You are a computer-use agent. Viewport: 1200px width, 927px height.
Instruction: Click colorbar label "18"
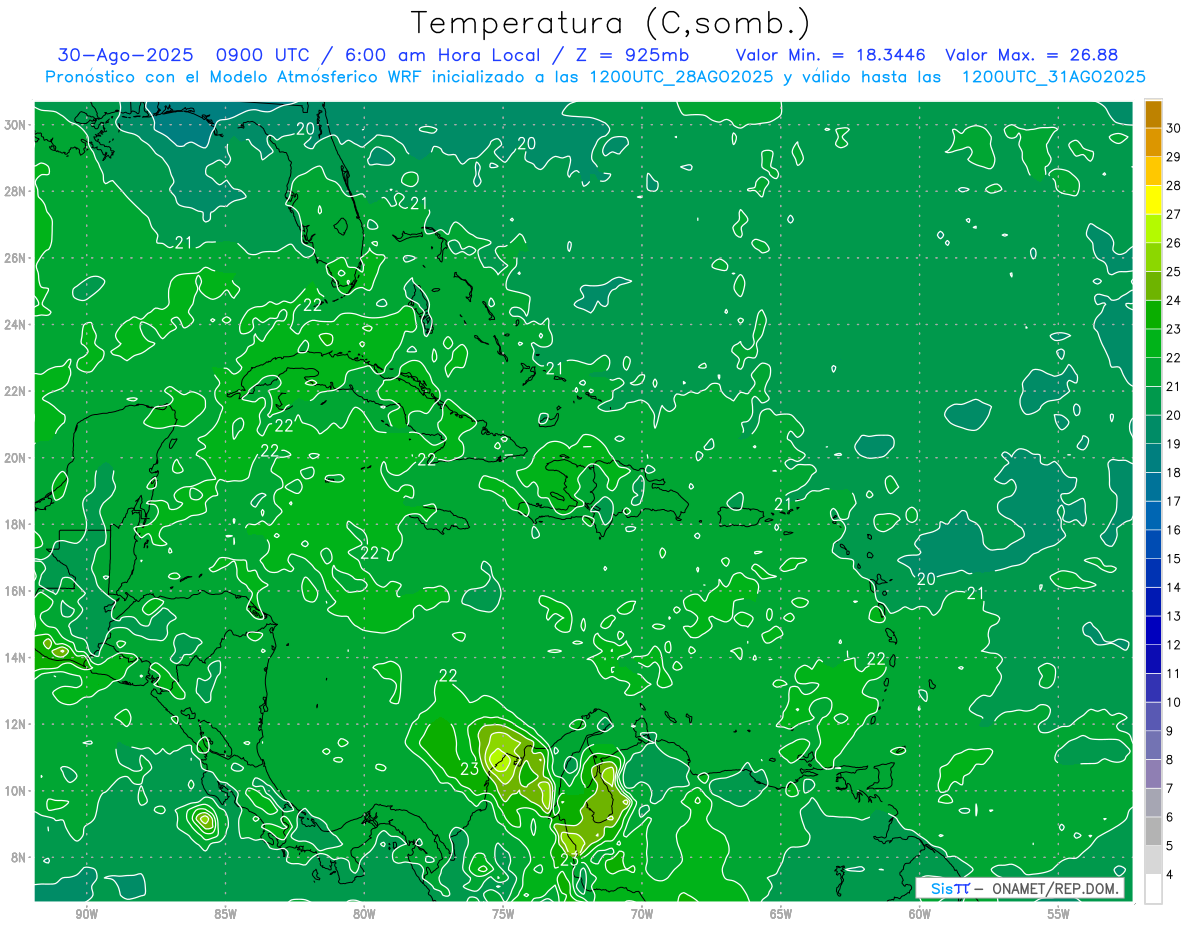click(x=1174, y=473)
